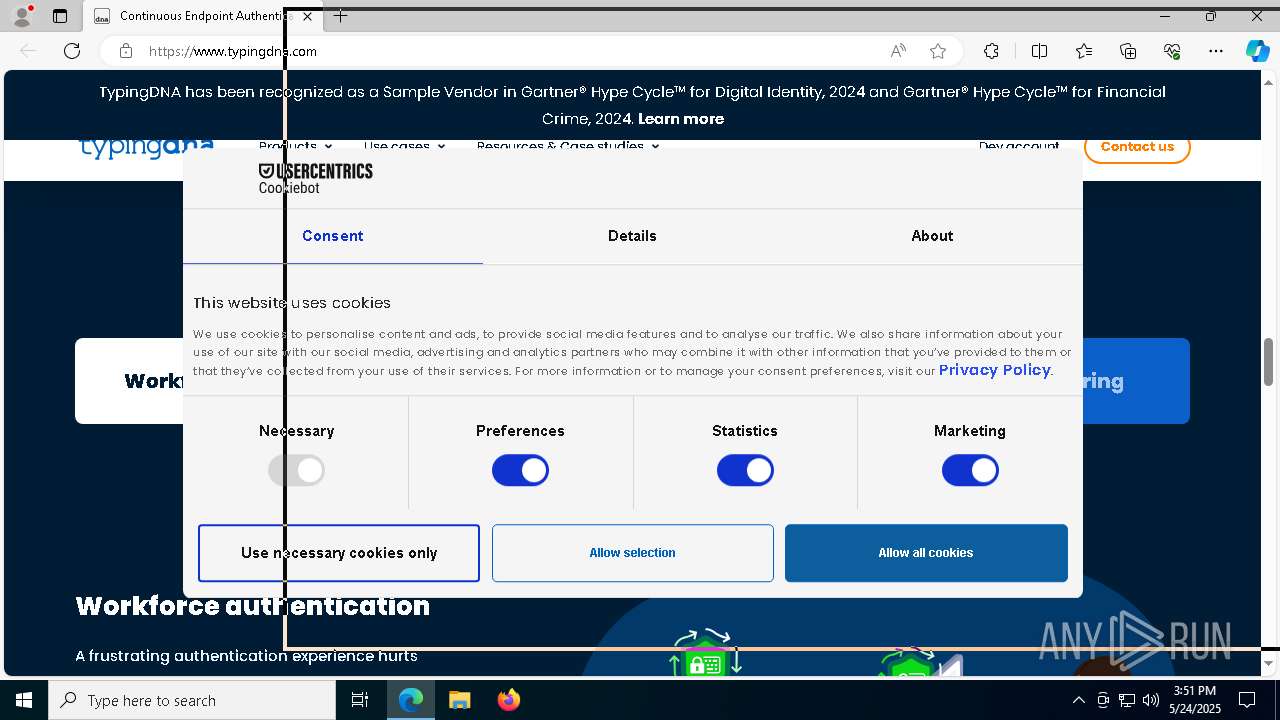Switch to the Details tab
This screenshot has height=720, width=1280.
point(632,236)
